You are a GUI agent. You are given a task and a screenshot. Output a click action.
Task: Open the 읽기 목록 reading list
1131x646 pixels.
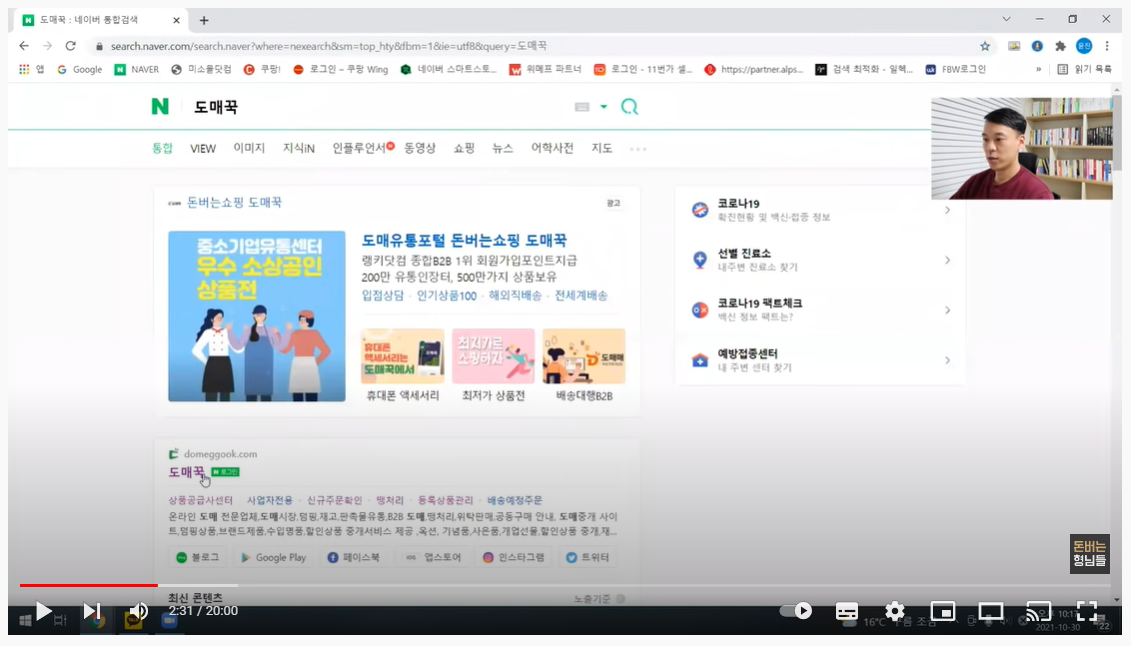click(x=1085, y=69)
